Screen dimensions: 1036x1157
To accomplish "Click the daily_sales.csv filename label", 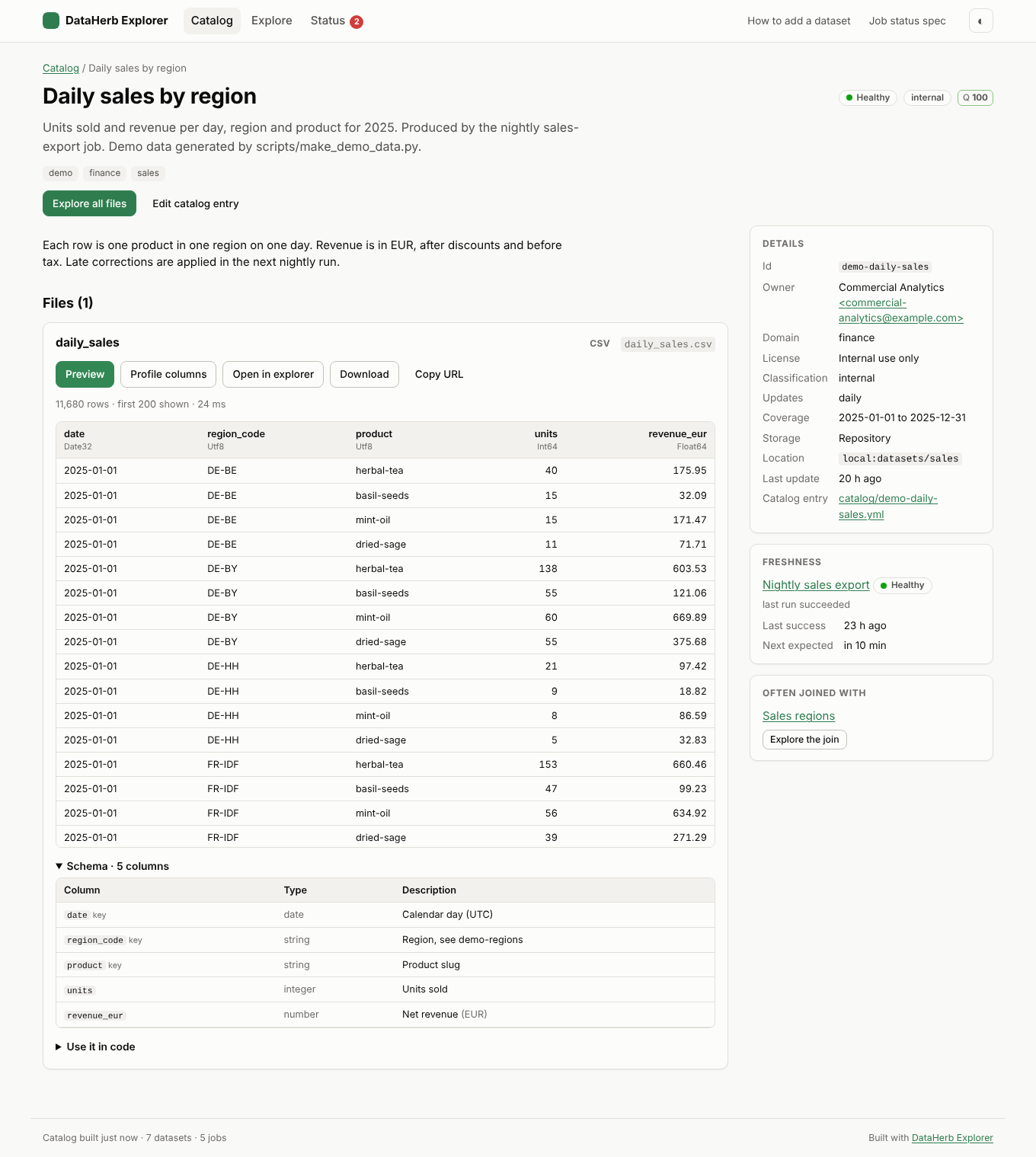I will coord(668,344).
